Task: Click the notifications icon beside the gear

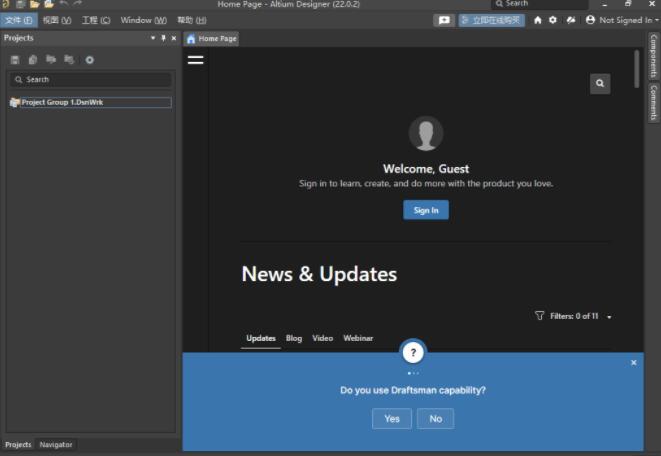Action: (571, 20)
